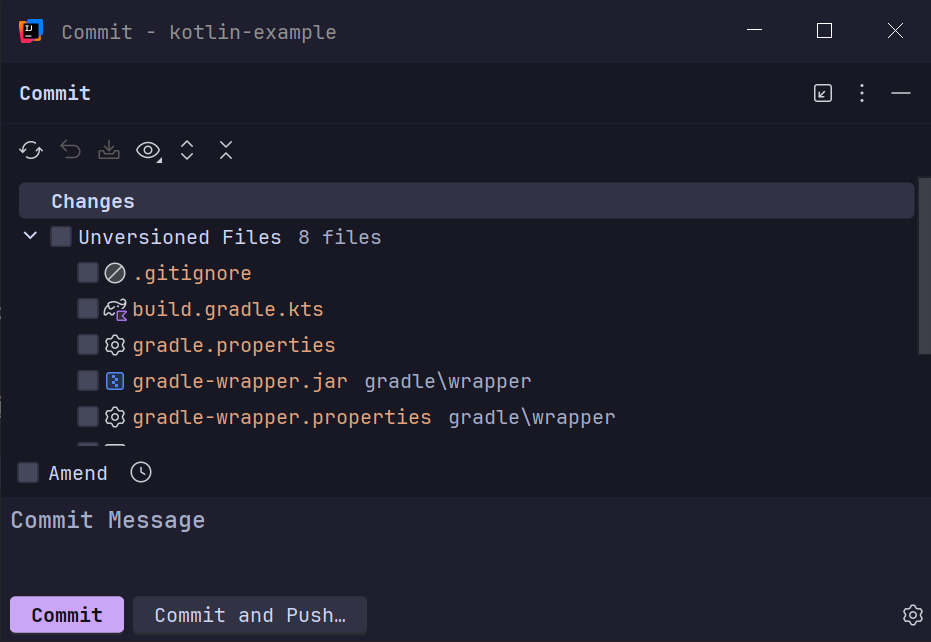Open the three-dot options menu
Screen dimensions: 931x642
tap(861, 93)
